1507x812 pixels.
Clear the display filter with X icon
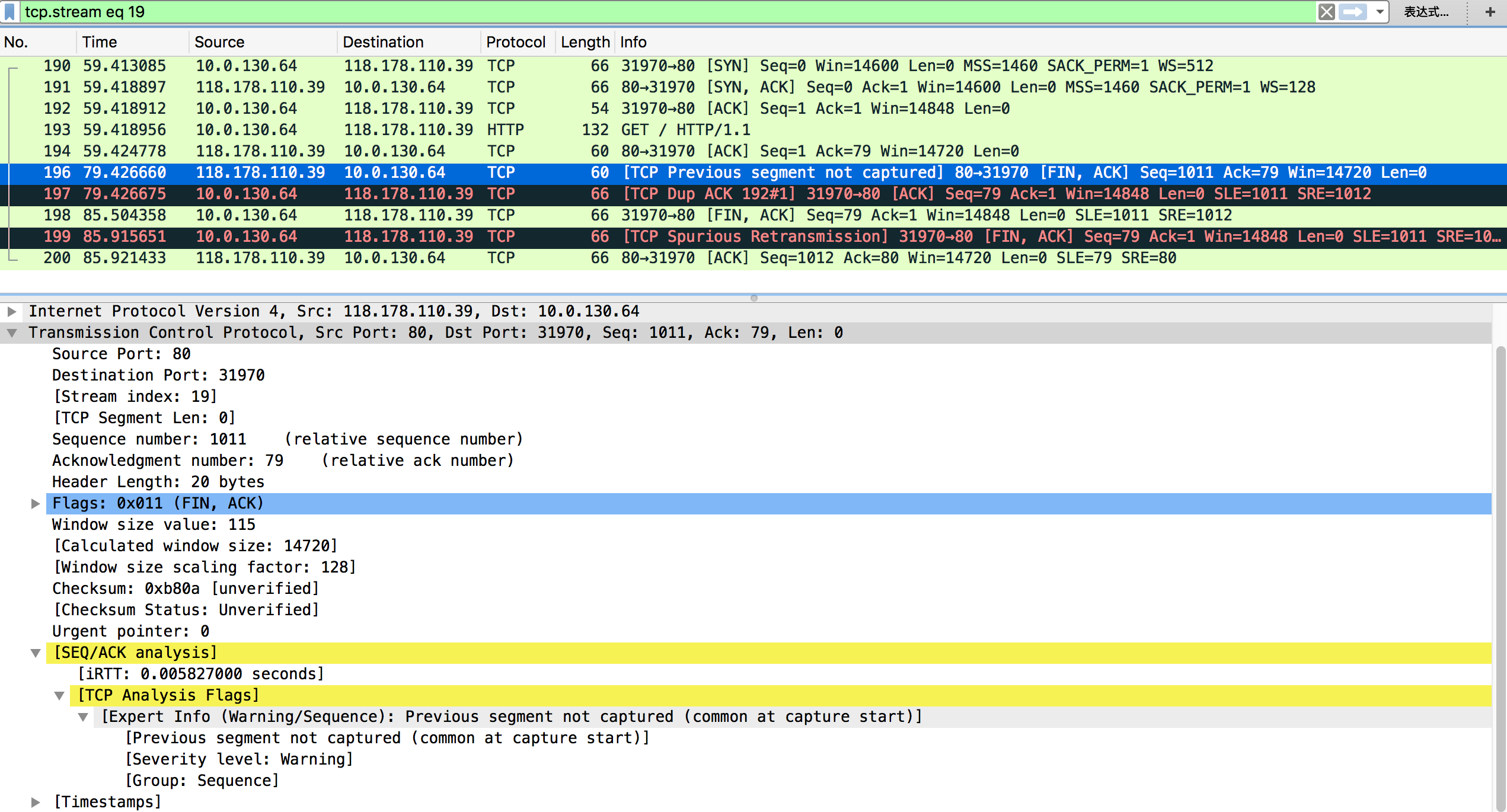tap(1326, 12)
